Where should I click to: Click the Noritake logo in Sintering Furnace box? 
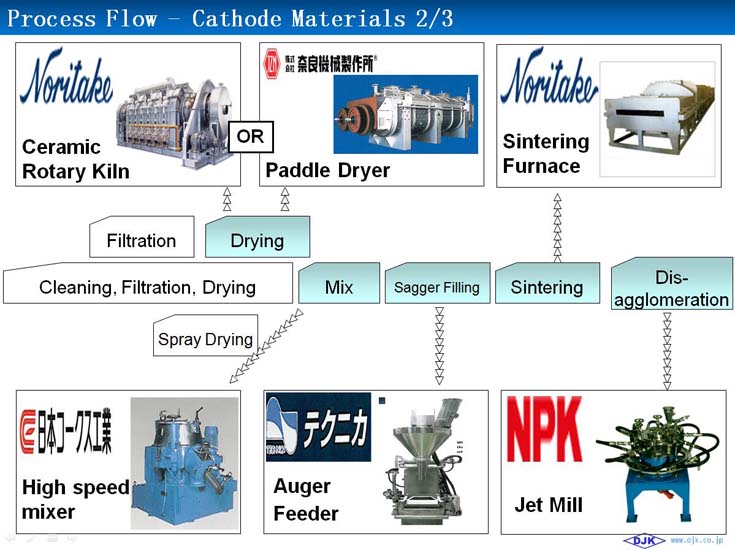548,80
